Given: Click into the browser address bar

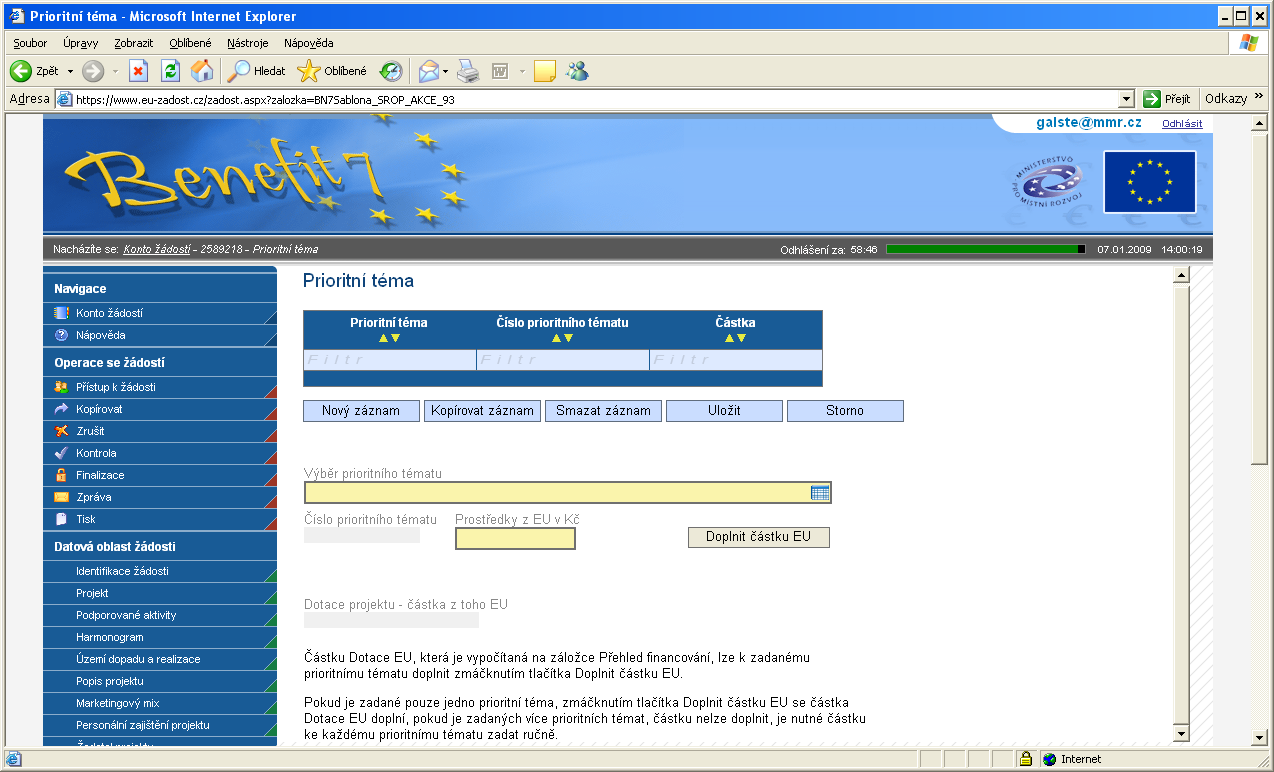Looking at the screenshot, I should coord(595,99).
